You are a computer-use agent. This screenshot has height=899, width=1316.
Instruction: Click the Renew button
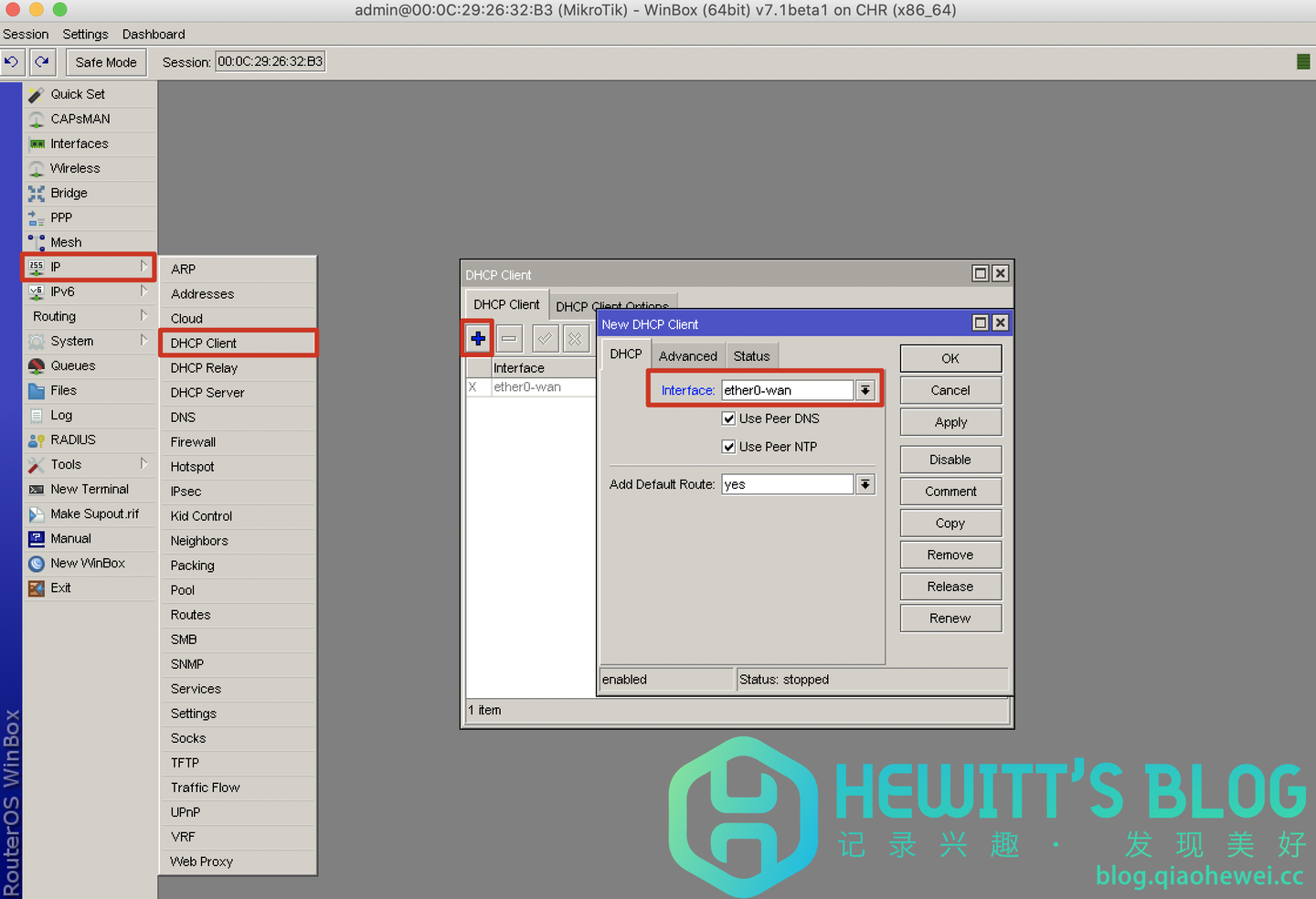tap(950, 619)
